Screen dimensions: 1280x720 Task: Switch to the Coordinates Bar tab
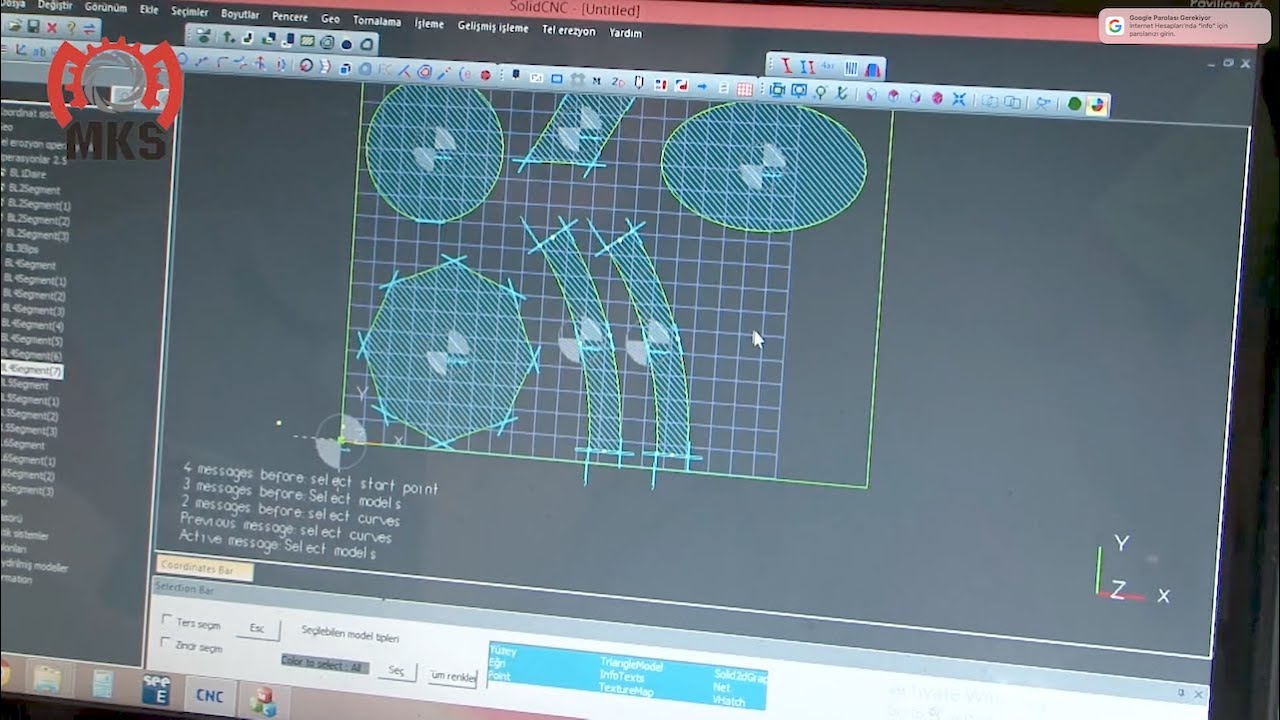click(x=205, y=568)
